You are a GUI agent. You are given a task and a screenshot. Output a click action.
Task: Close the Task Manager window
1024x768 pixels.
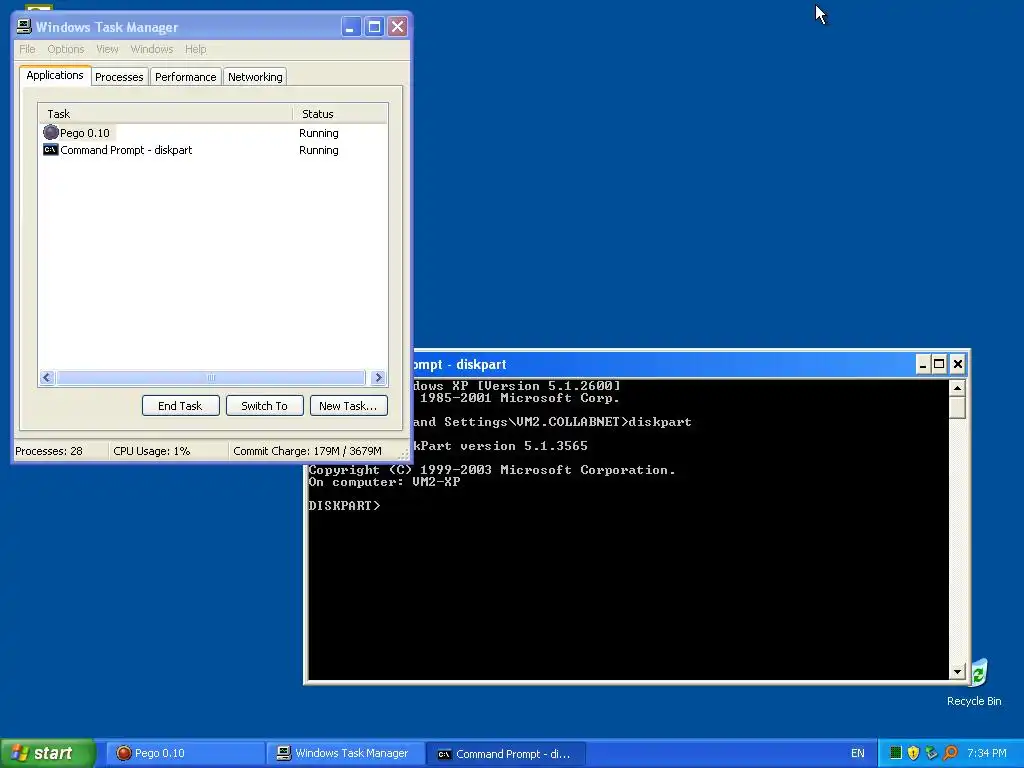tap(397, 27)
